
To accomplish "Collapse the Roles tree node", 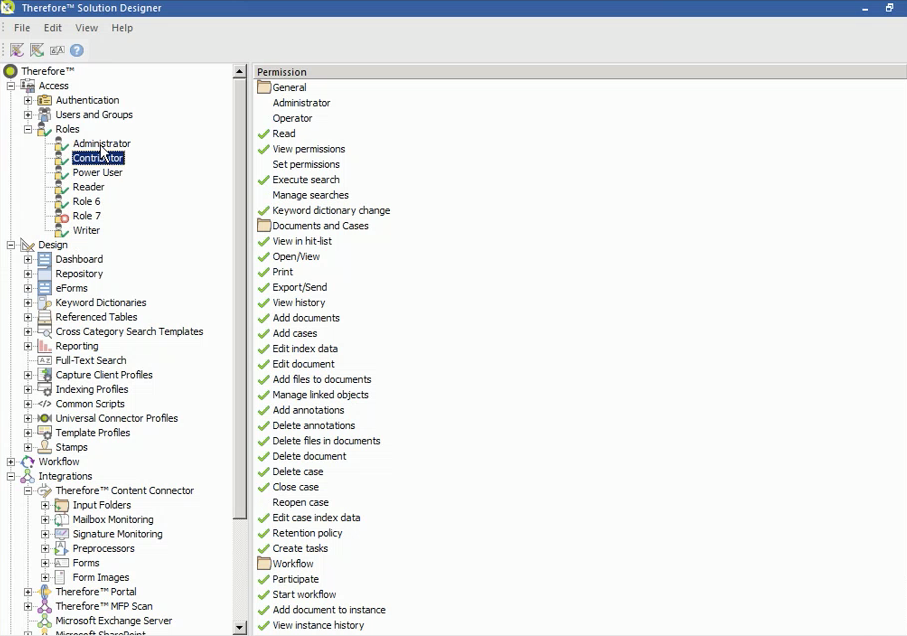I will 30,128.
